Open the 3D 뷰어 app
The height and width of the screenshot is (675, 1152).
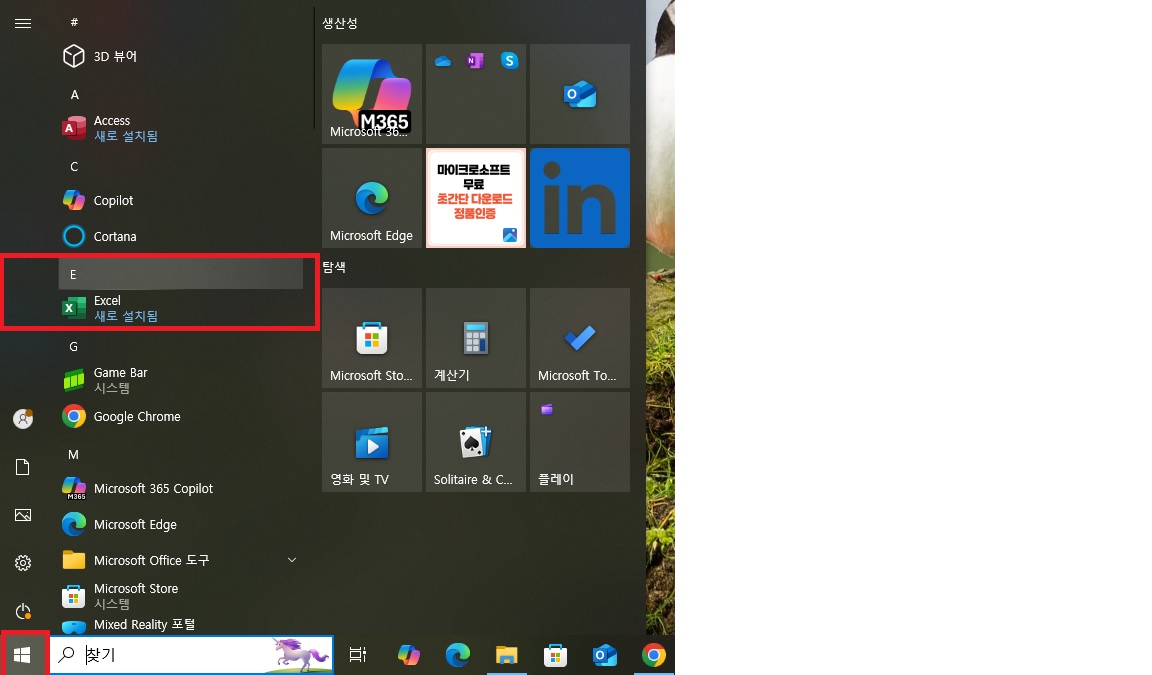pyautogui.click(x=181, y=57)
